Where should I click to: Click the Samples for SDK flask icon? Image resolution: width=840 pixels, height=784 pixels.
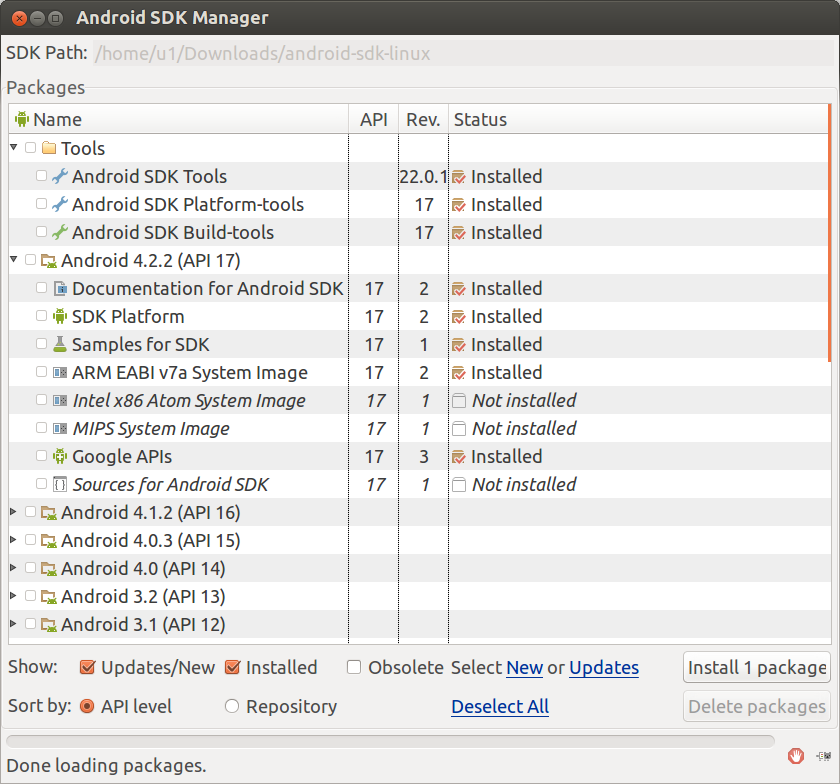coord(60,344)
